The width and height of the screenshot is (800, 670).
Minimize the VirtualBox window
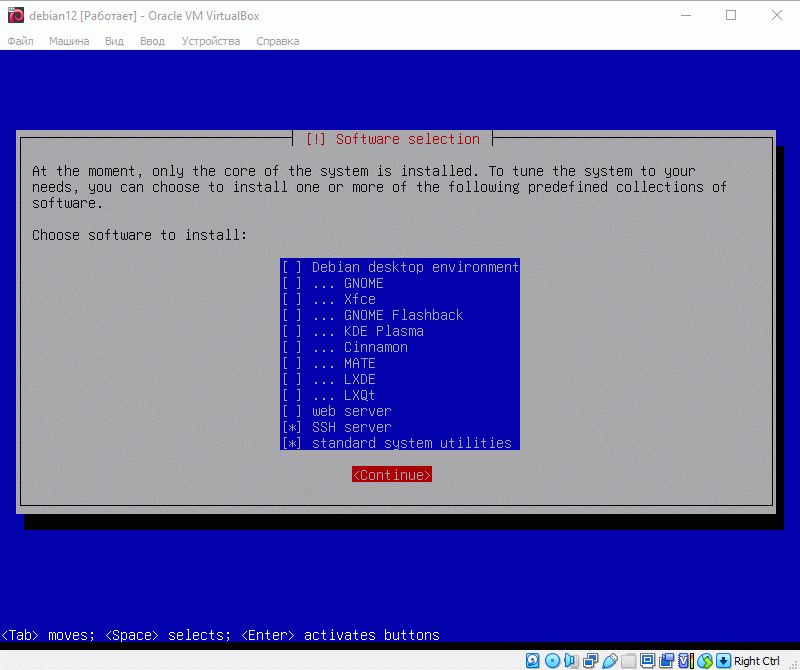[686, 15]
